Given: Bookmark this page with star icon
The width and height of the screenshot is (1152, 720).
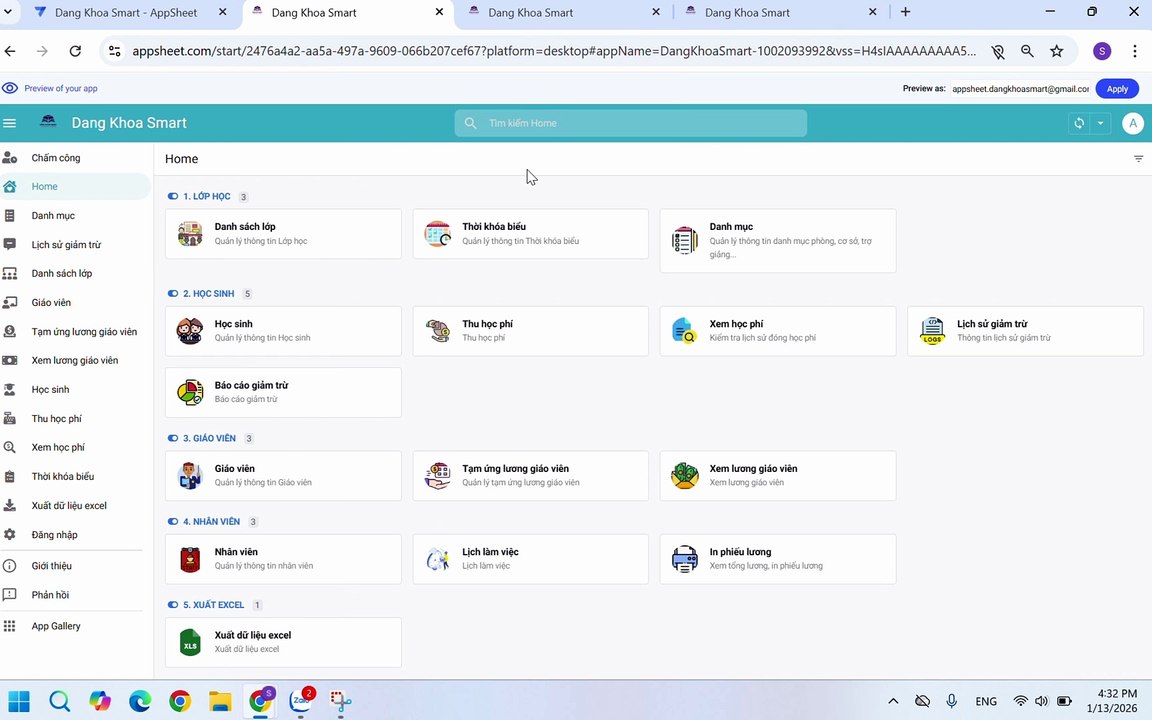Looking at the screenshot, I should (1056, 51).
